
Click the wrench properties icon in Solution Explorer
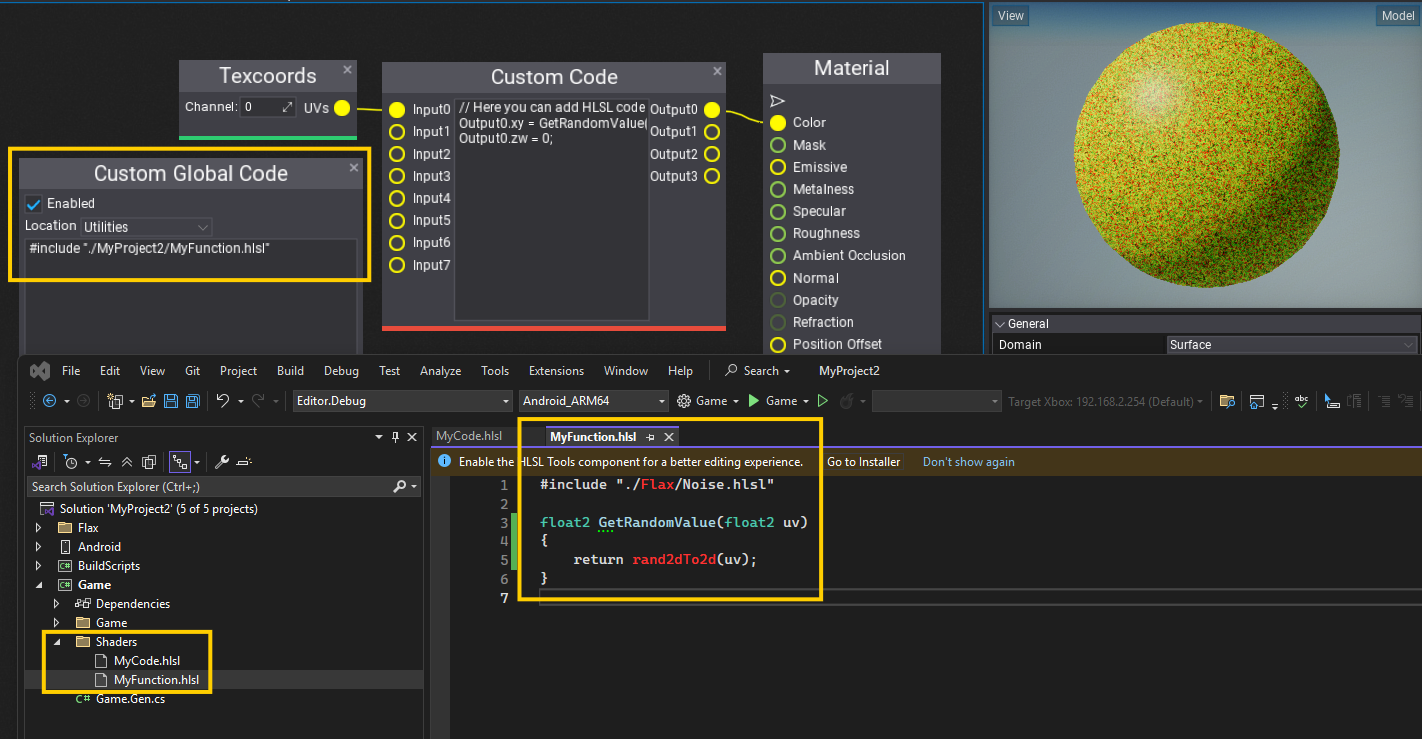click(x=223, y=461)
